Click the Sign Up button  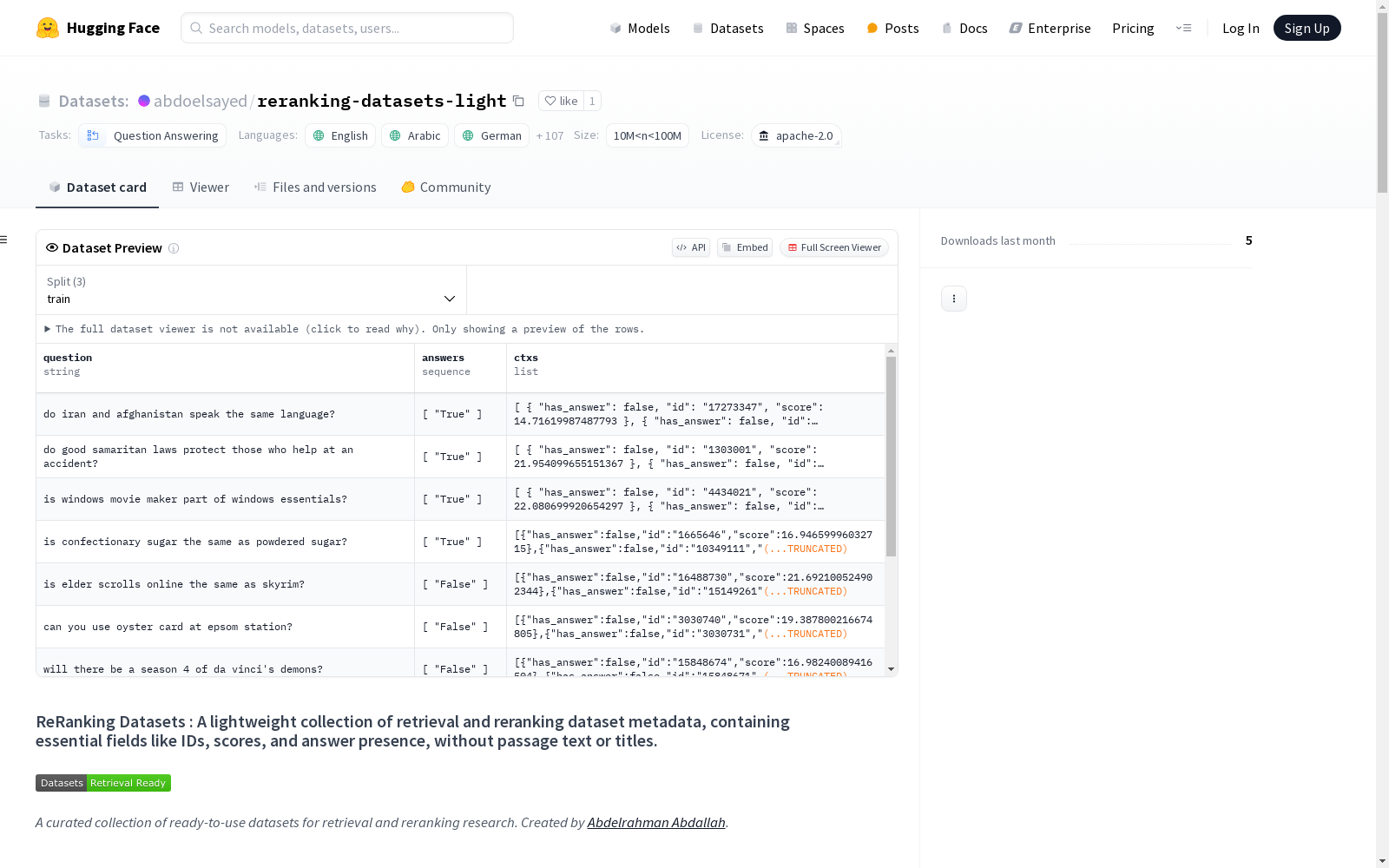tap(1307, 28)
